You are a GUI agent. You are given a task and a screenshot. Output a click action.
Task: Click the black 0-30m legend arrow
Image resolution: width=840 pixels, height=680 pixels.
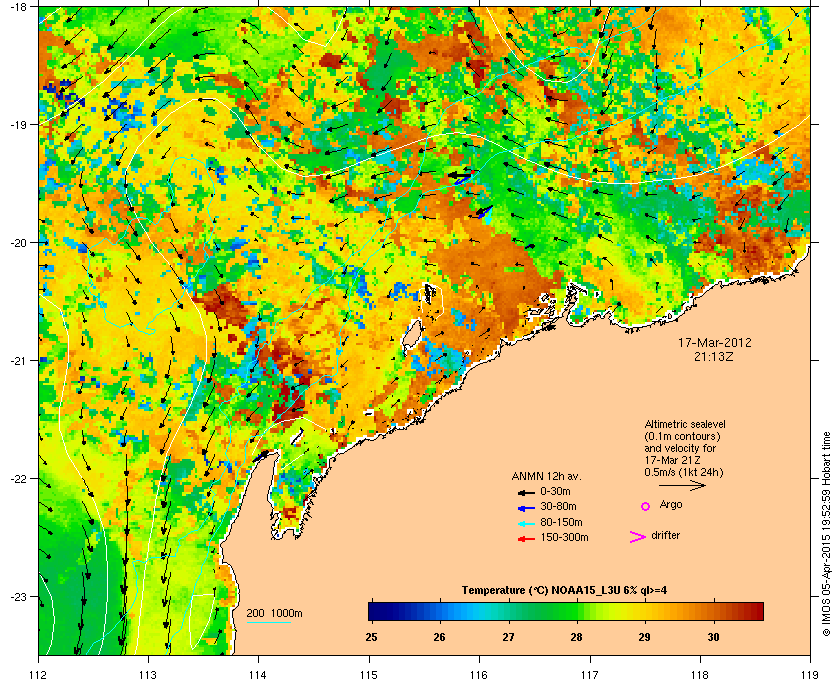[x=526, y=492]
